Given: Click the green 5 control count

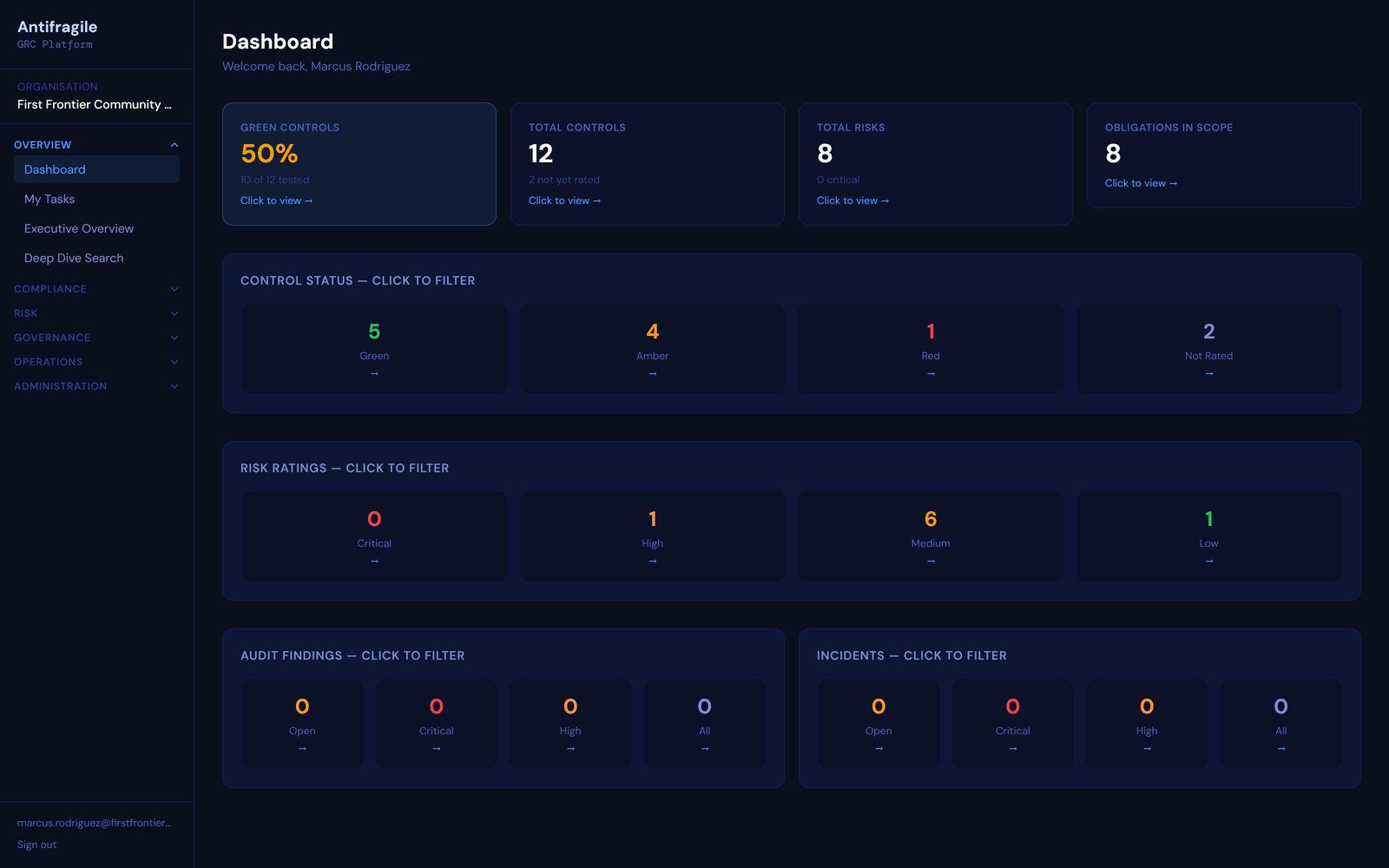Looking at the screenshot, I should click(x=374, y=332).
